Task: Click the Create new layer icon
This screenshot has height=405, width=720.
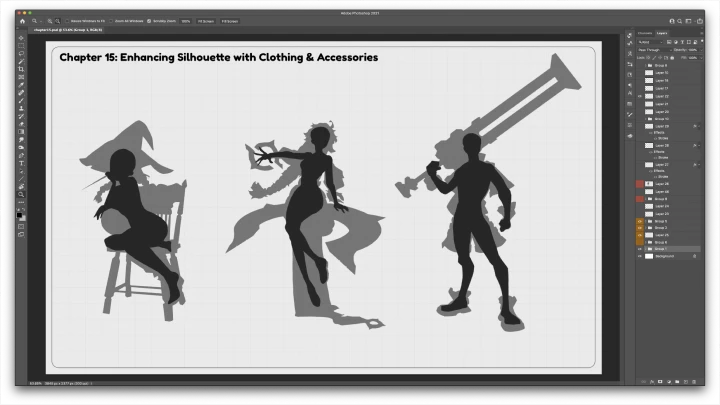Action: click(x=686, y=382)
